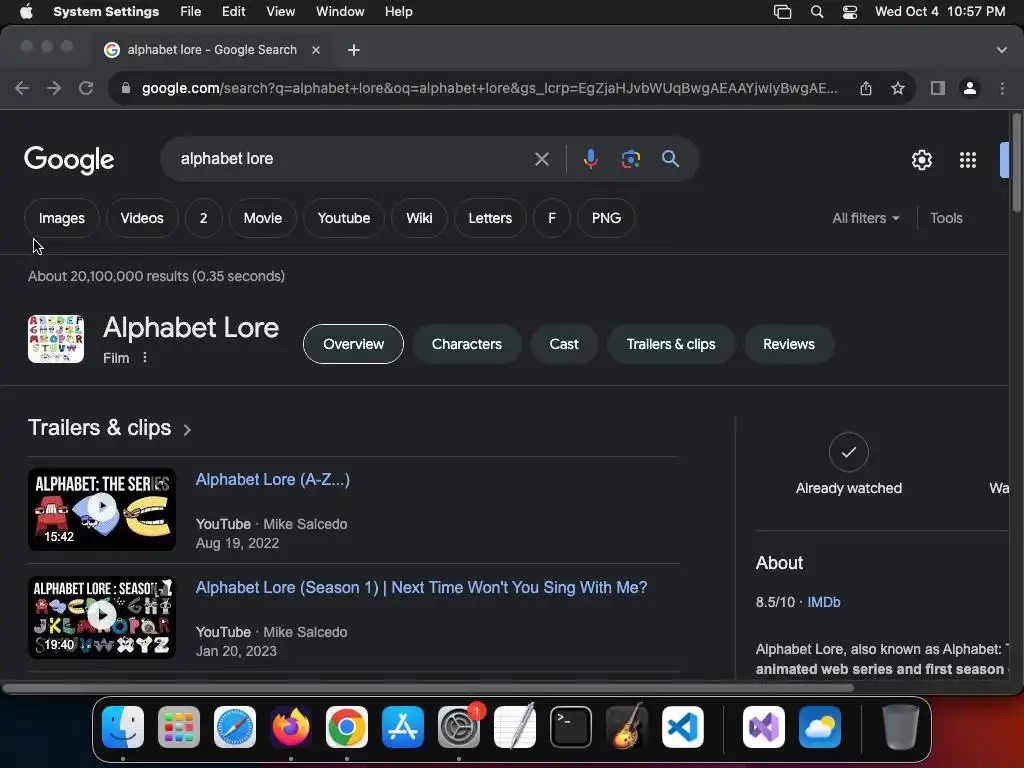Open Launchpad from the Dock
Viewport: 1024px width, 768px height.
point(179,727)
